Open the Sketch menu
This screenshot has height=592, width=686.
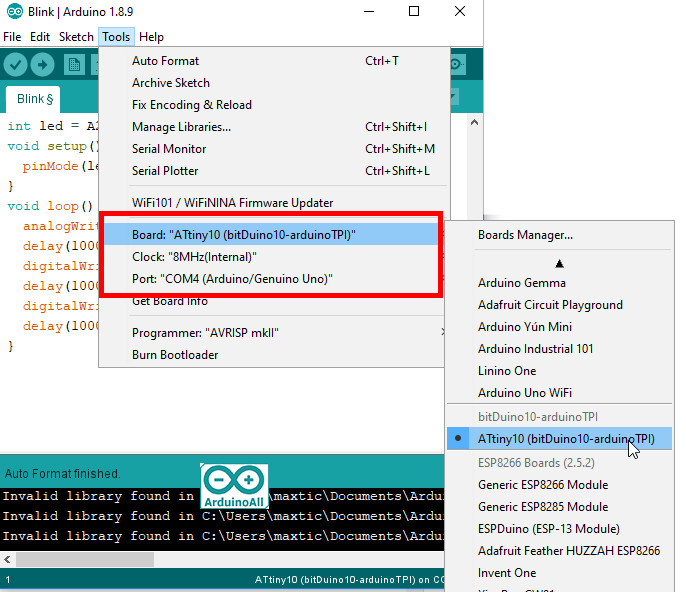[x=76, y=37]
